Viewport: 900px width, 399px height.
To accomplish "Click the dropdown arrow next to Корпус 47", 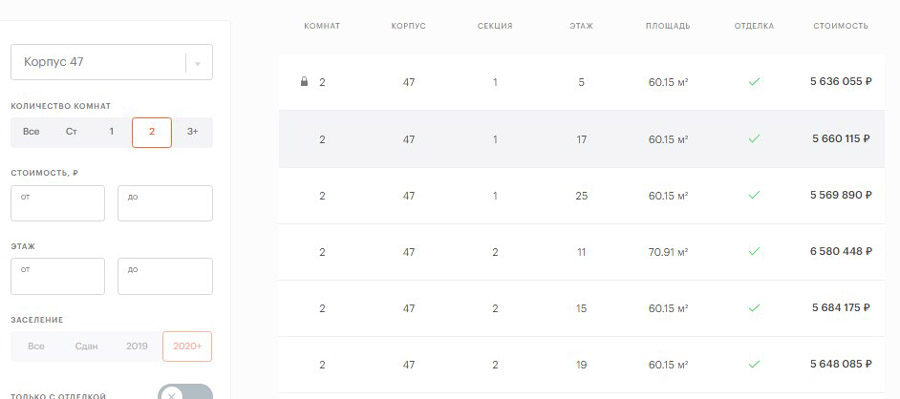I will pos(197,63).
